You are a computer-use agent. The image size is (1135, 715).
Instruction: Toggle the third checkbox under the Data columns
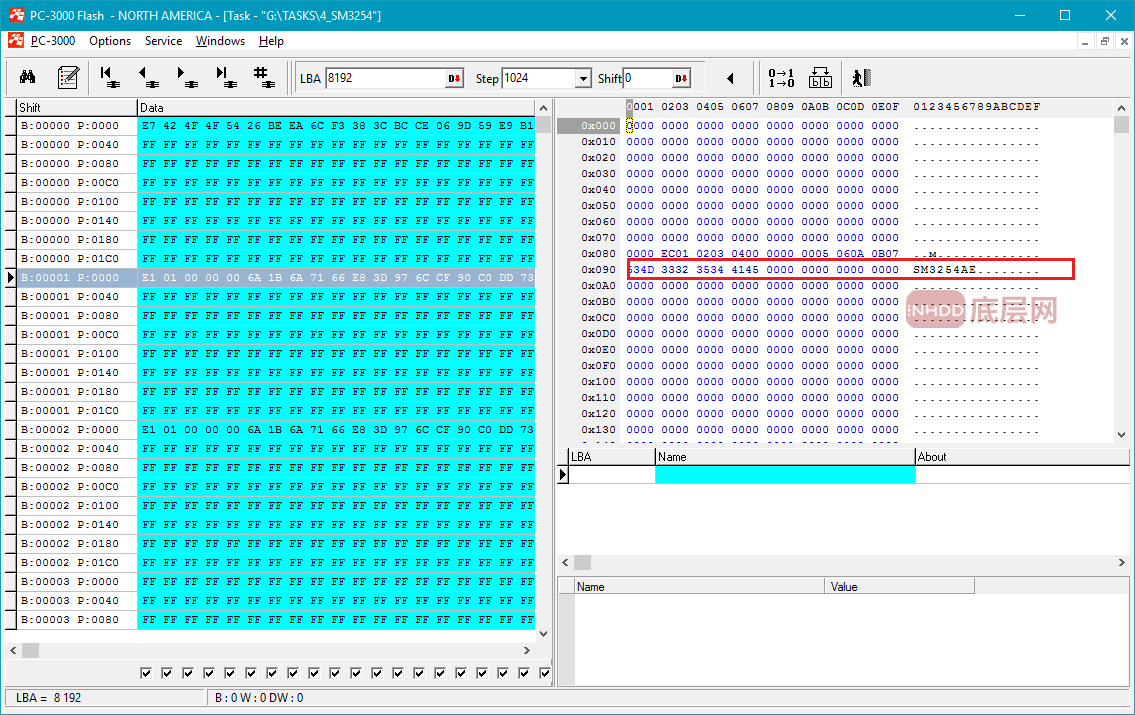(x=188, y=673)
